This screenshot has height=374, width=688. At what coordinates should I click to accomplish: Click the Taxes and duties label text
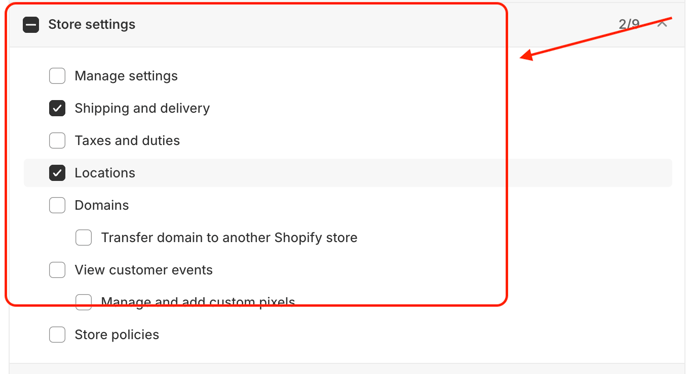(x=127, y=140)
